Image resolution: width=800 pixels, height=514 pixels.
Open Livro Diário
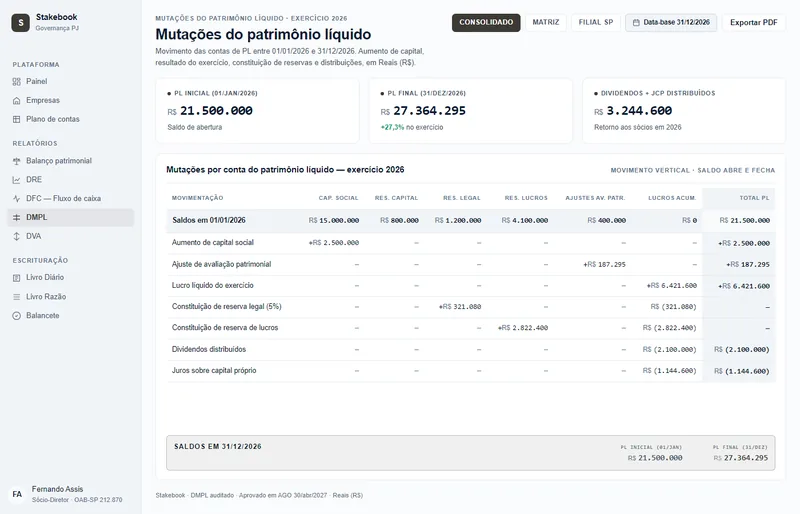click(x=71, y=278)
